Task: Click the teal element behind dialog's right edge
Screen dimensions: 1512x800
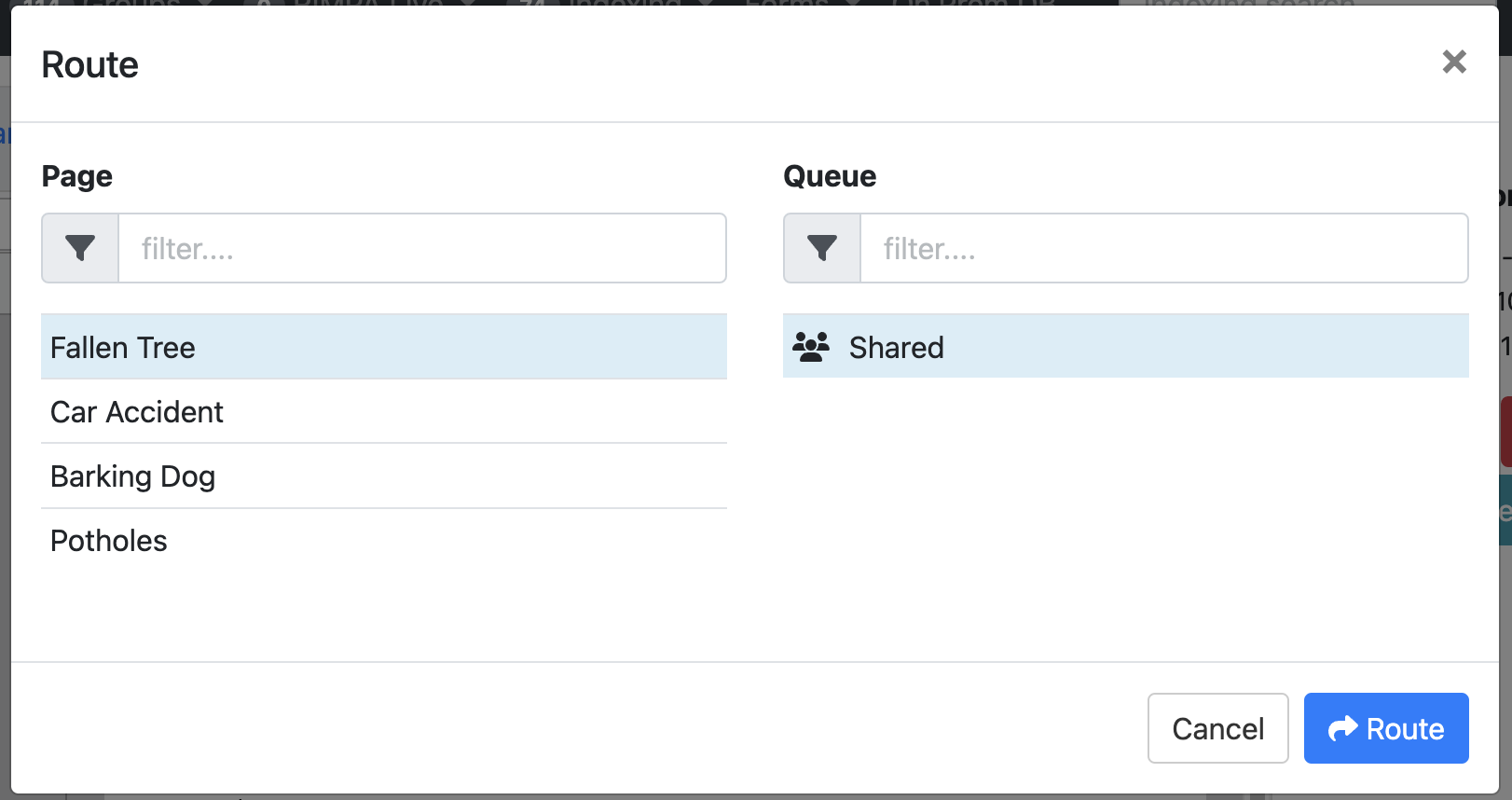Action: [1505, 510]
